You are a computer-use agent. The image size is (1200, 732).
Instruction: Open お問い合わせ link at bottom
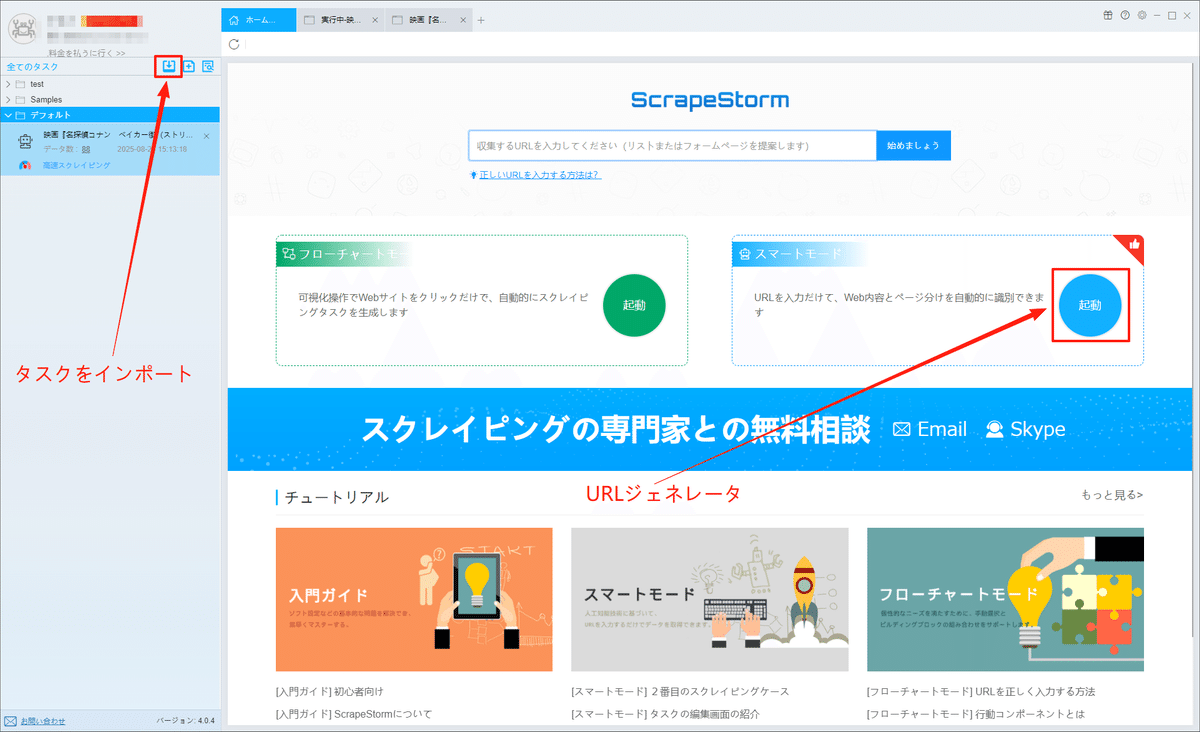click(x=43, y=720)
